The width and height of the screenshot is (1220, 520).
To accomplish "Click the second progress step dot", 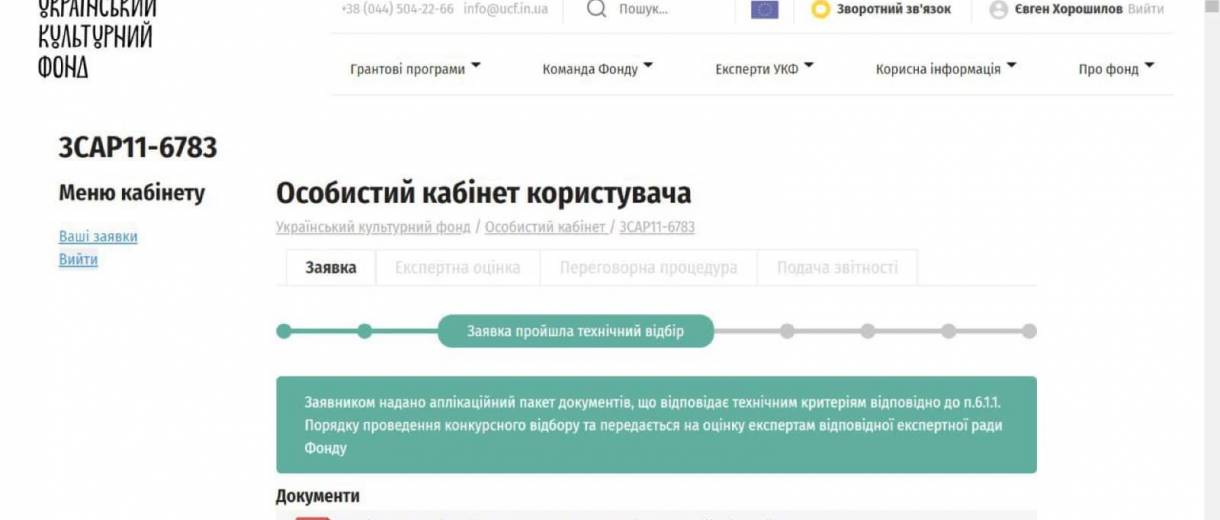I will pyautogui.click(x=365, y=331).
